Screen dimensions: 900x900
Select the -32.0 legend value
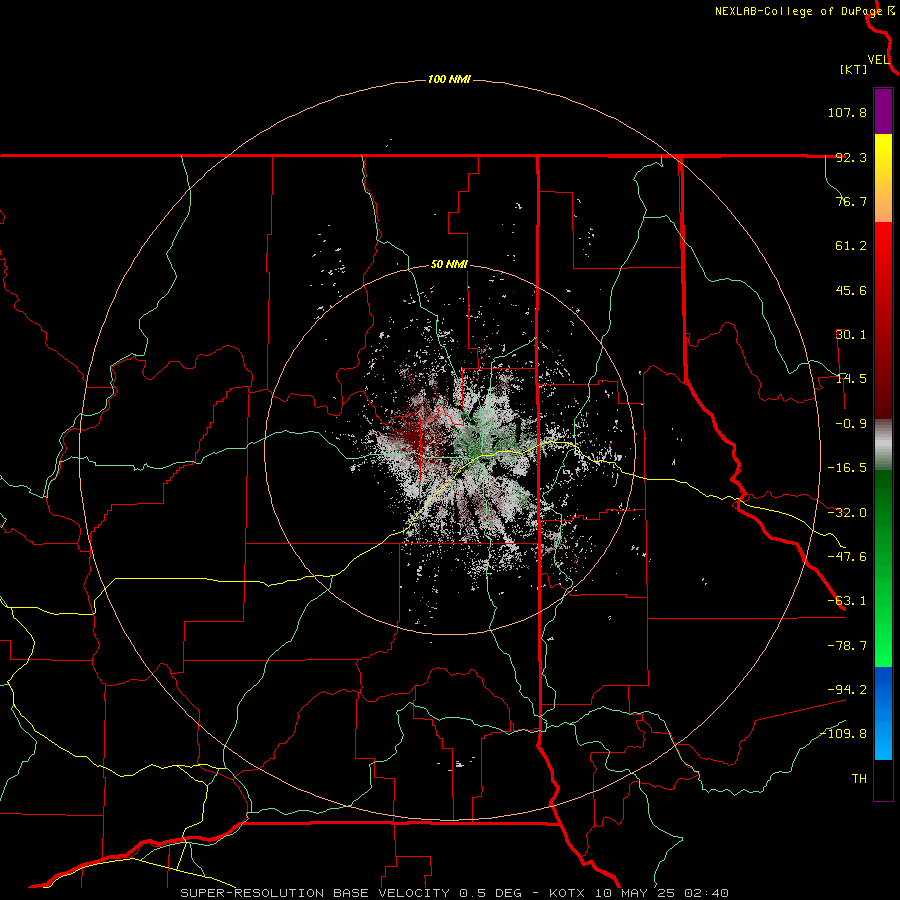(x=847, y=513)
